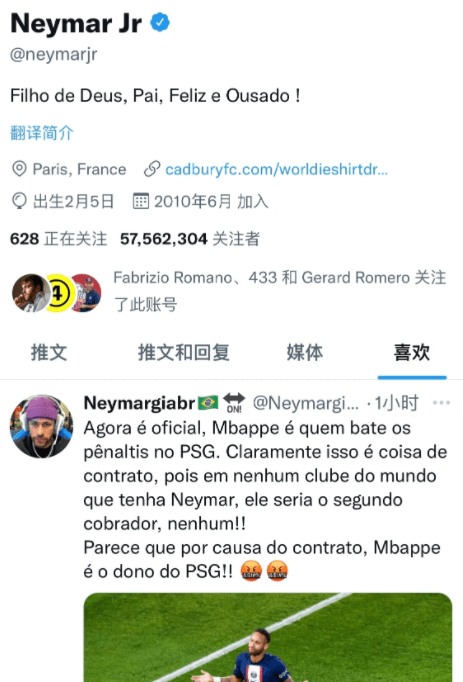463x682 pixels.
Task: Click the 翻译简介 translate bio link
Action: tap(42, 133)
